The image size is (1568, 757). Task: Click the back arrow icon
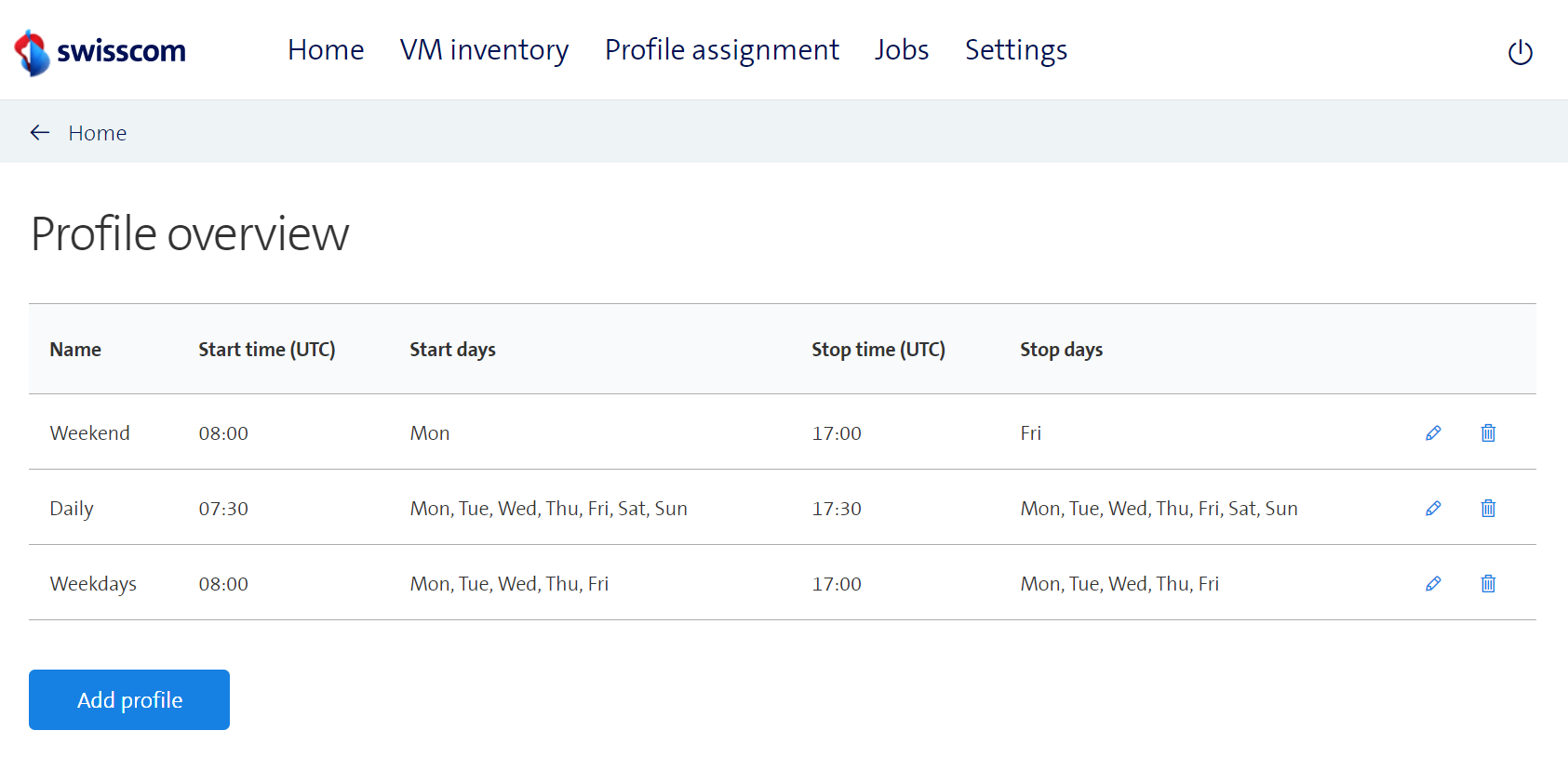point(40,133)
